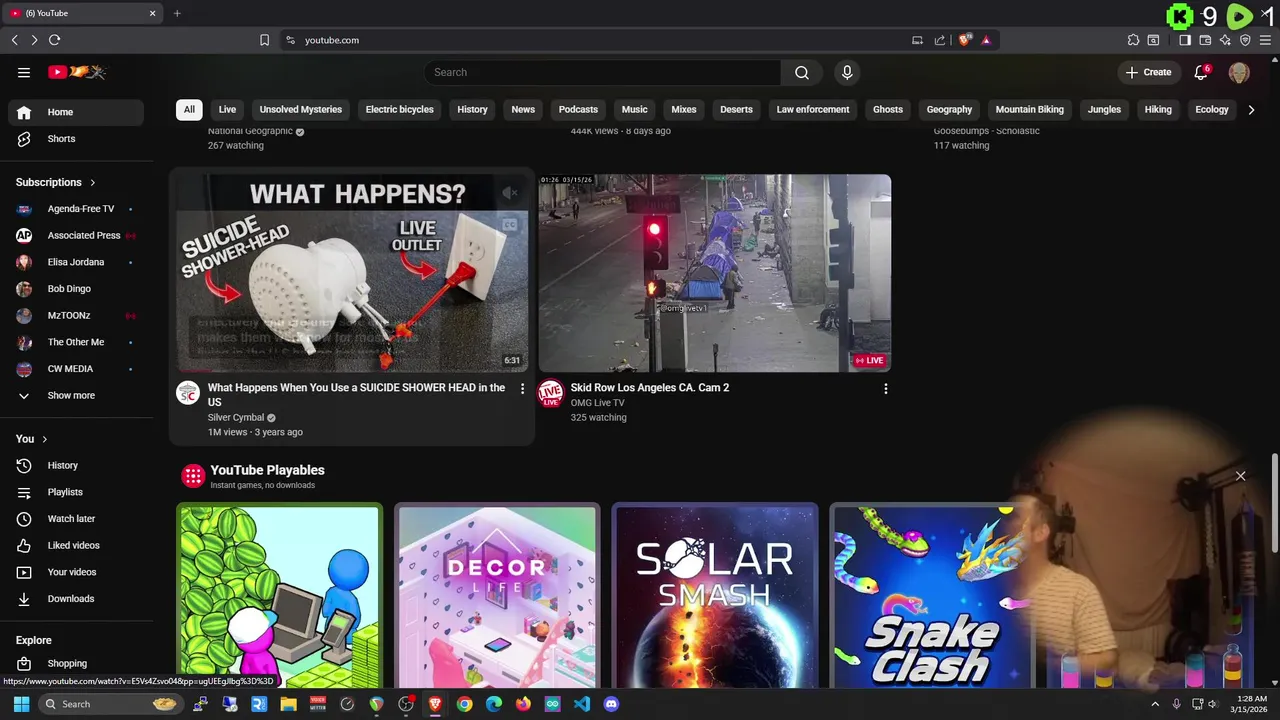
Task: Click the Skid Row live video thumbnail
Action: (714, 273)
